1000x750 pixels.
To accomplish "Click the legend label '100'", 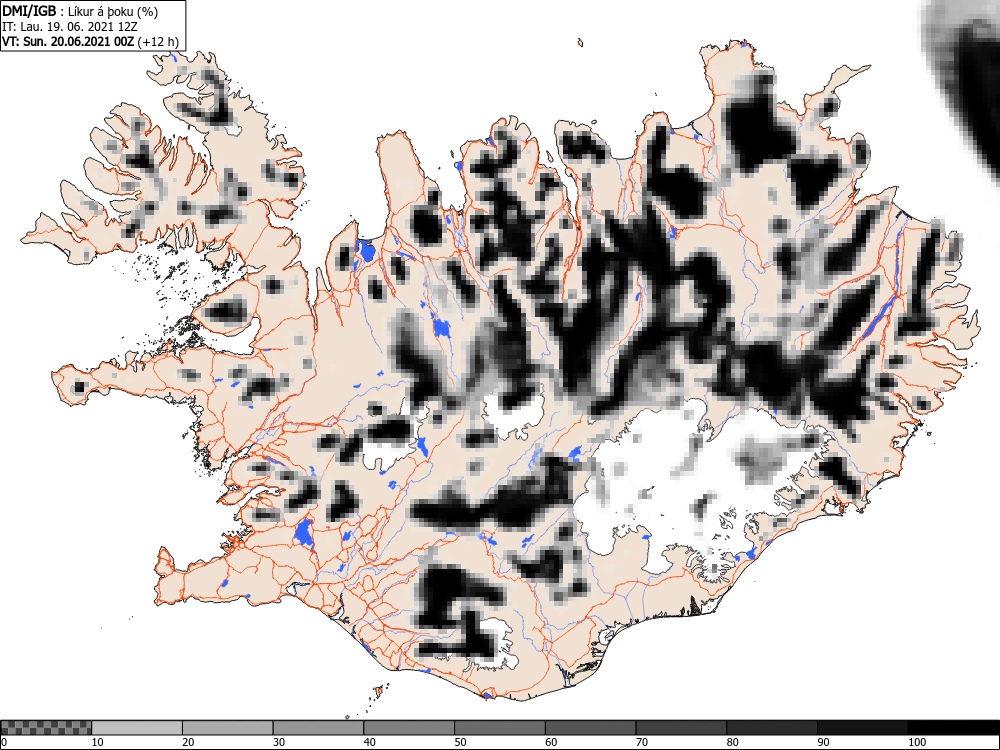I will [x=916, y=742].
